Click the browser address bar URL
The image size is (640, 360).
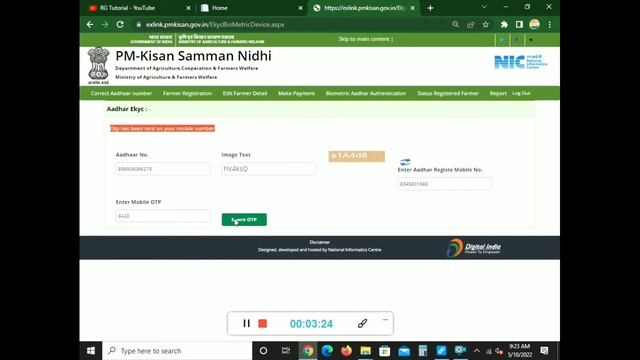(x=215, y=24)
